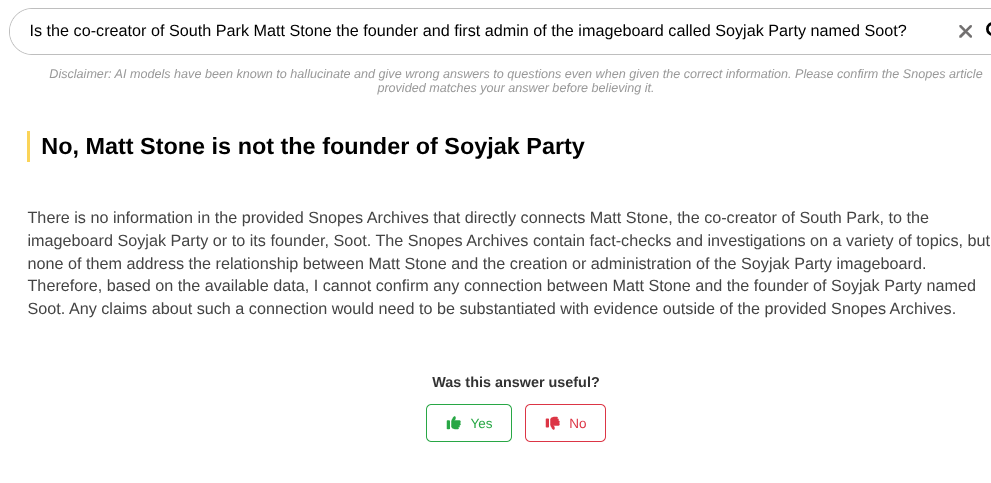Click the green thumbs-up icon
This screenshot has width=991, height=483.
pos(454,423)
